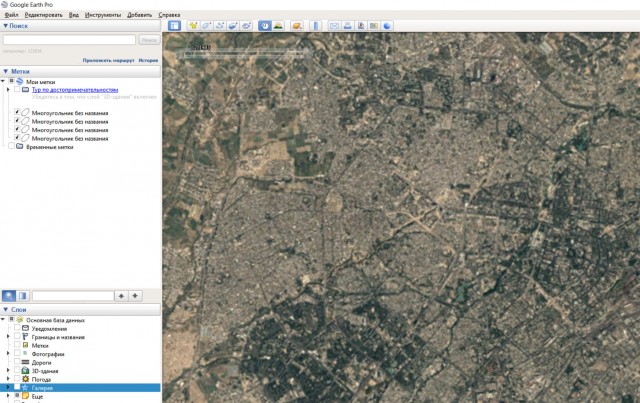Open the ruler measurement tool

coord(316,26)
